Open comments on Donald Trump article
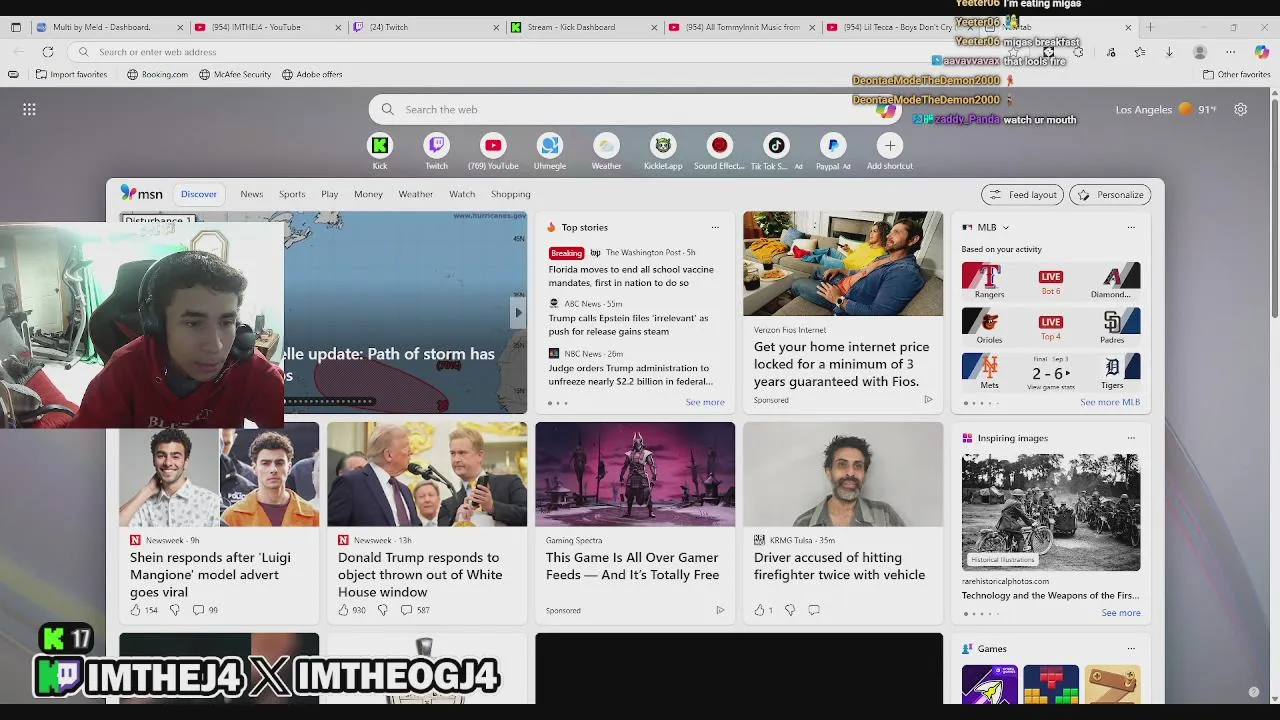The image size is (1280, 720). point(406,610)
